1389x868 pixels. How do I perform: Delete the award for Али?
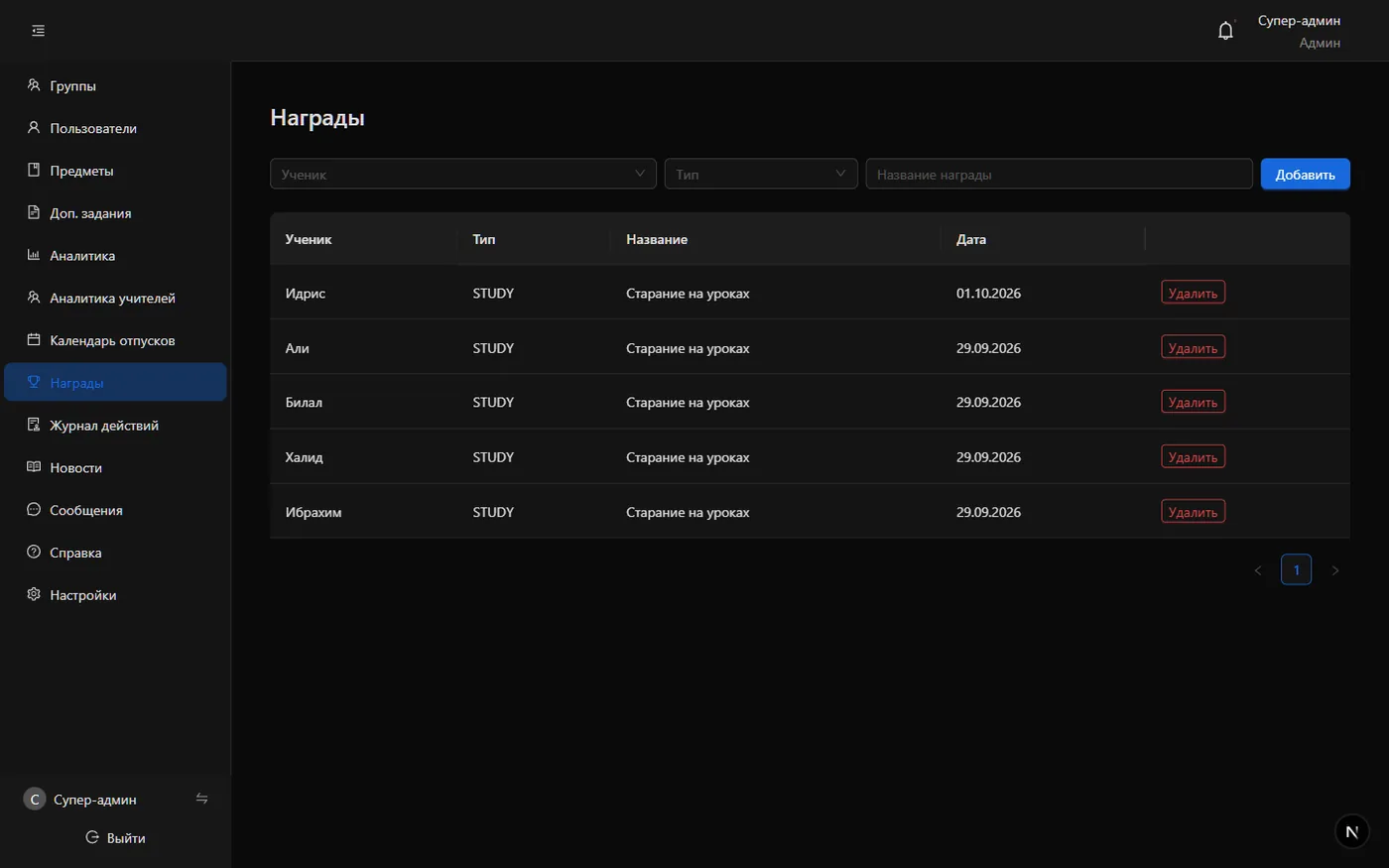[1194, 347]
